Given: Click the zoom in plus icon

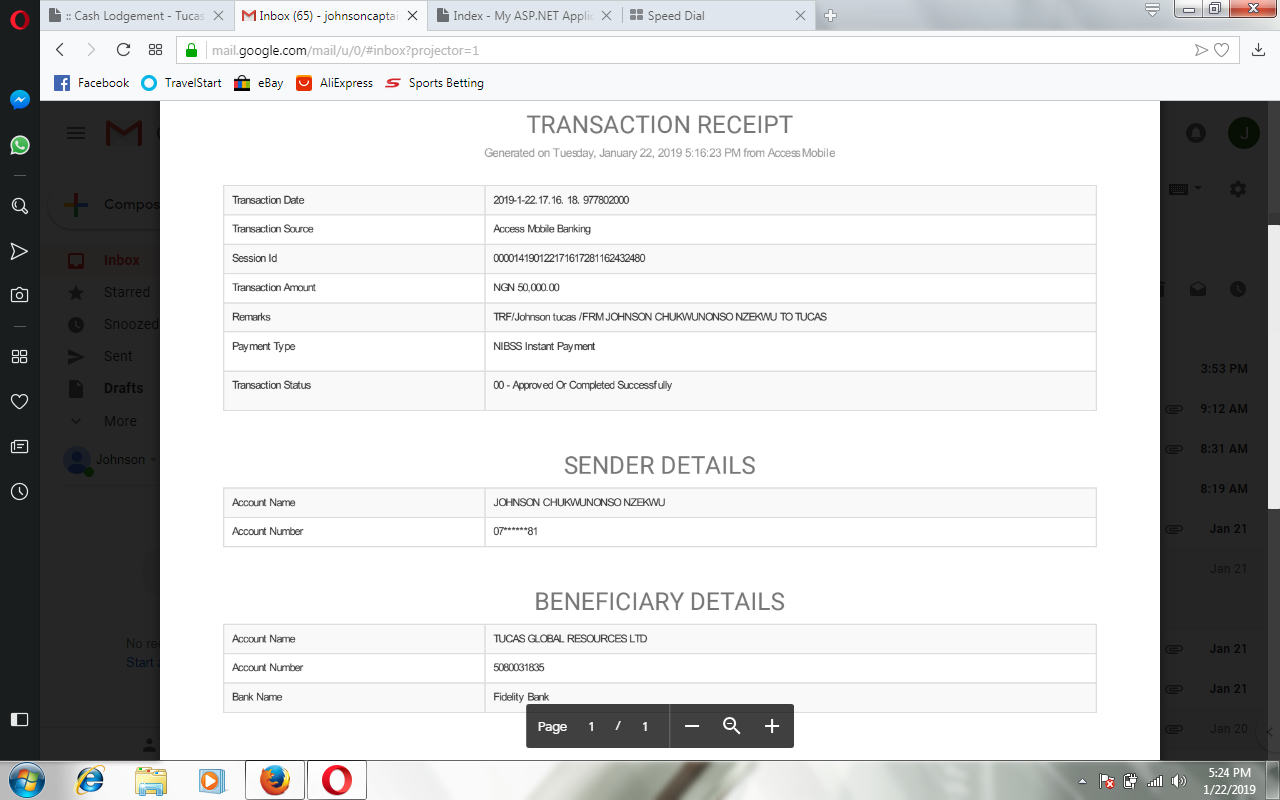Looking at the screenshot, I should coord(771,726).
